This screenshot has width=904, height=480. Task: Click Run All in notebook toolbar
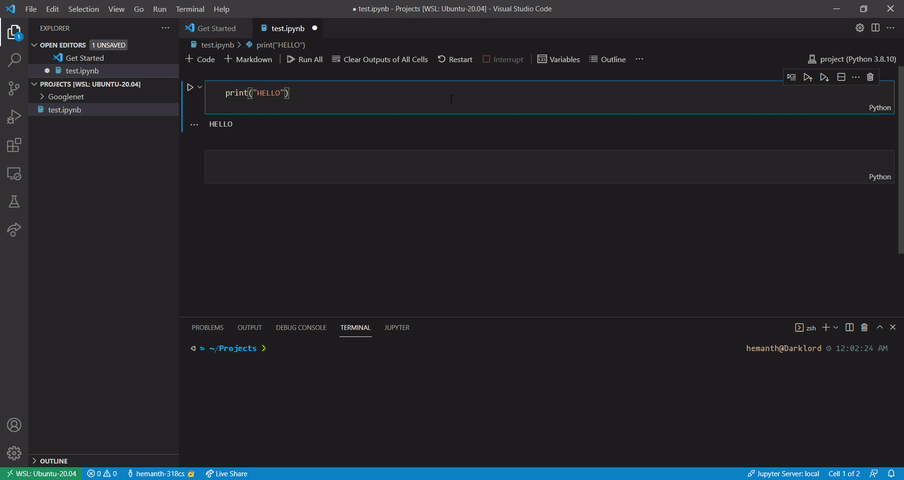click(304, 59)
